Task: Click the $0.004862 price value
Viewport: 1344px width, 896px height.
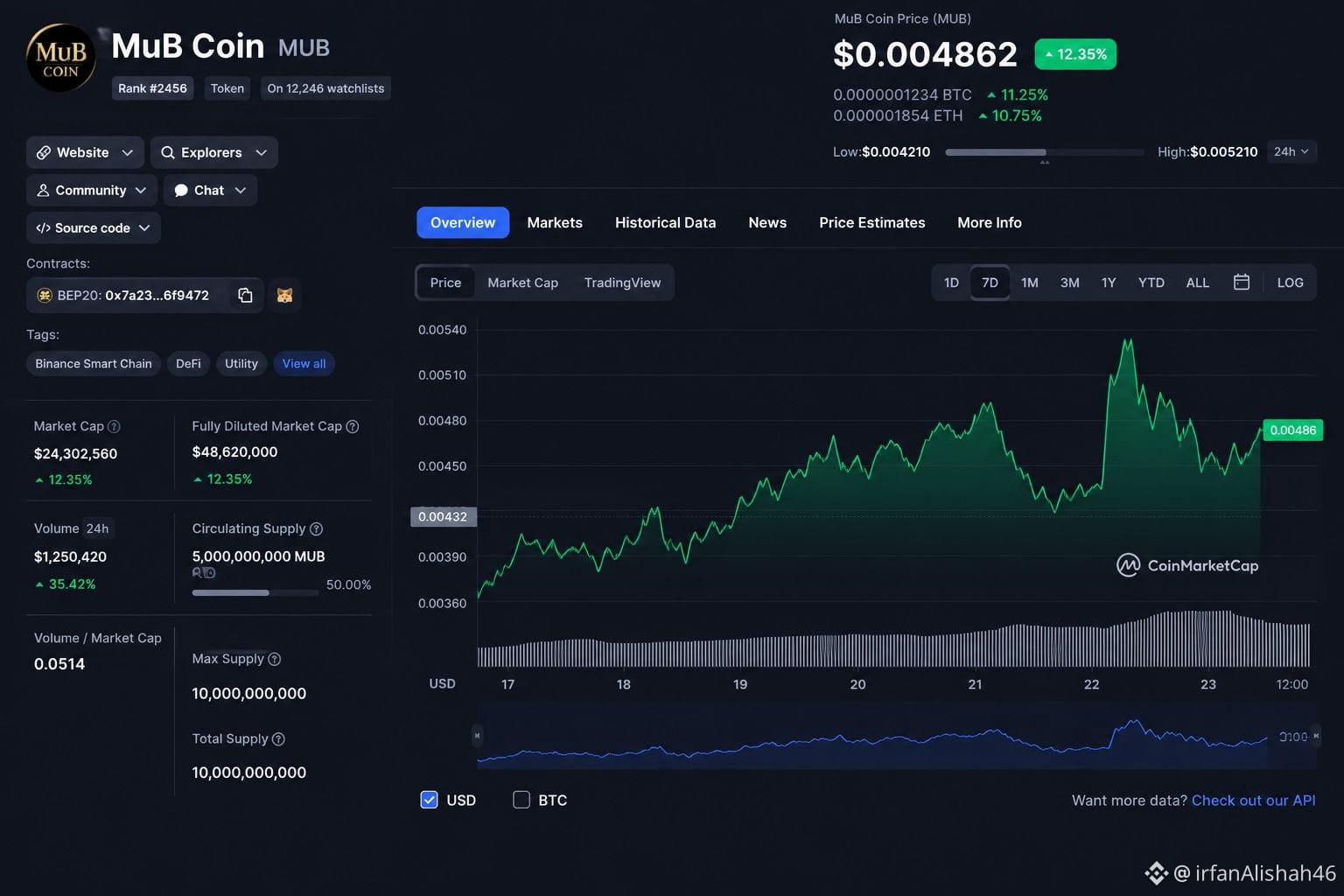Action: pos(925,54)
